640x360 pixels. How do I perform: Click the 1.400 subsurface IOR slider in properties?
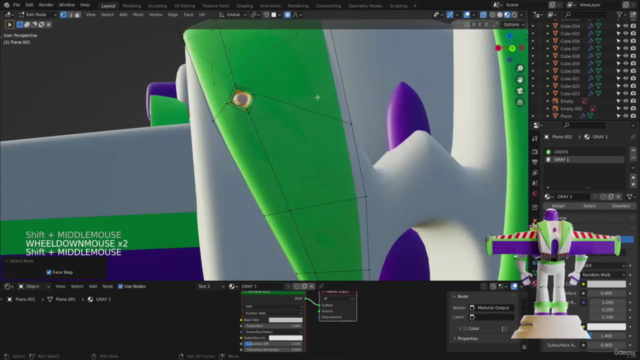point(606,336)
